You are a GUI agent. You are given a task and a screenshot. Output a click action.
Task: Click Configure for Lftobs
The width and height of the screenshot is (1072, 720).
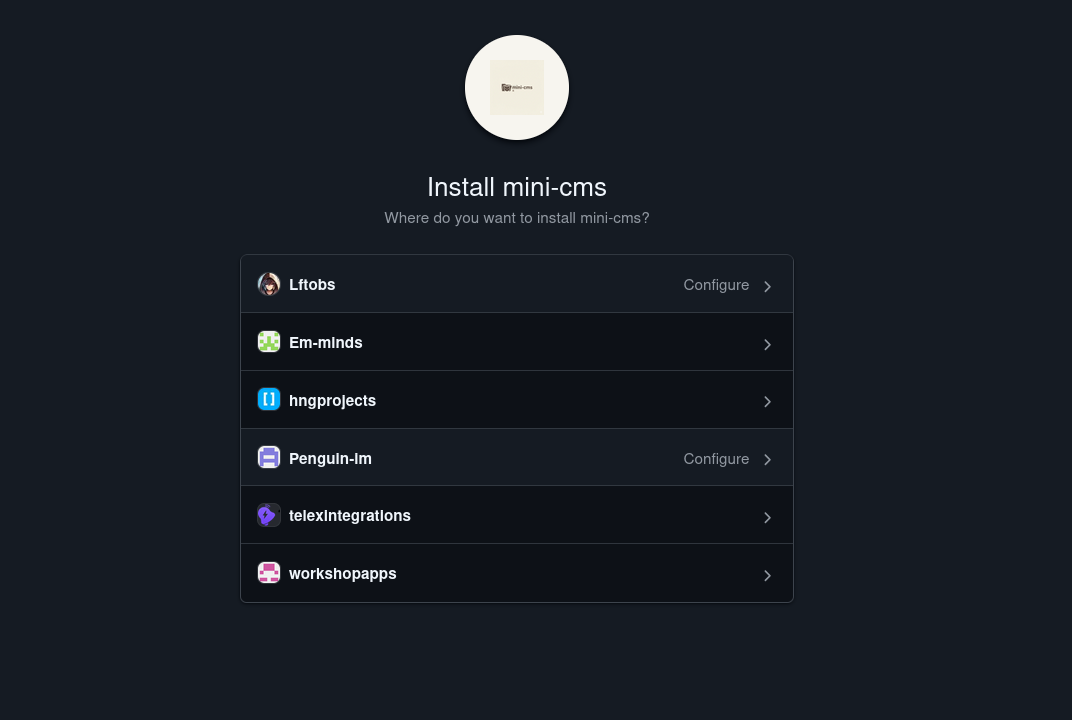[716, 284]
